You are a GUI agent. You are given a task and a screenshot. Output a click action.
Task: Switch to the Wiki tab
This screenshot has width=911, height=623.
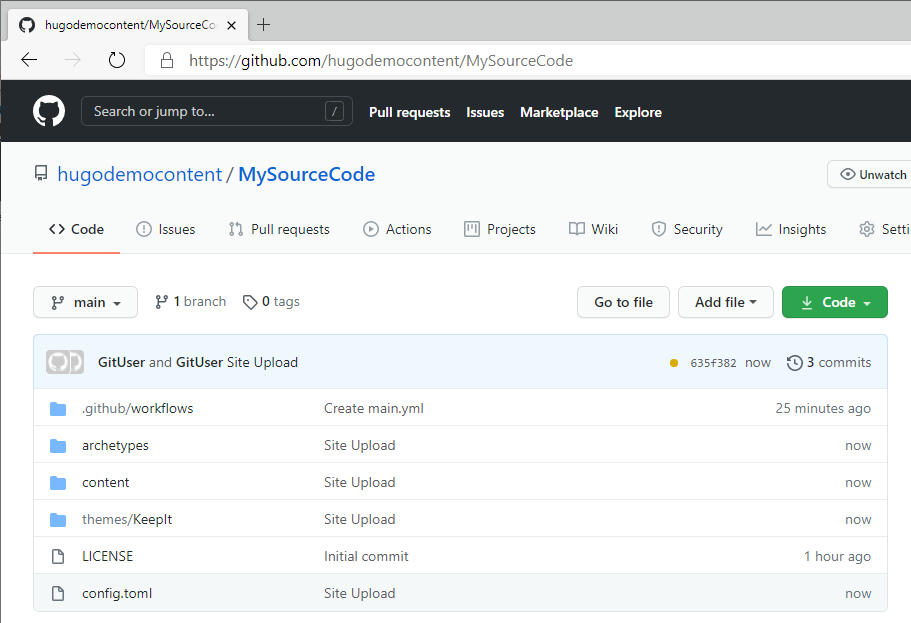pyautogui.click(x=594, y=229)
